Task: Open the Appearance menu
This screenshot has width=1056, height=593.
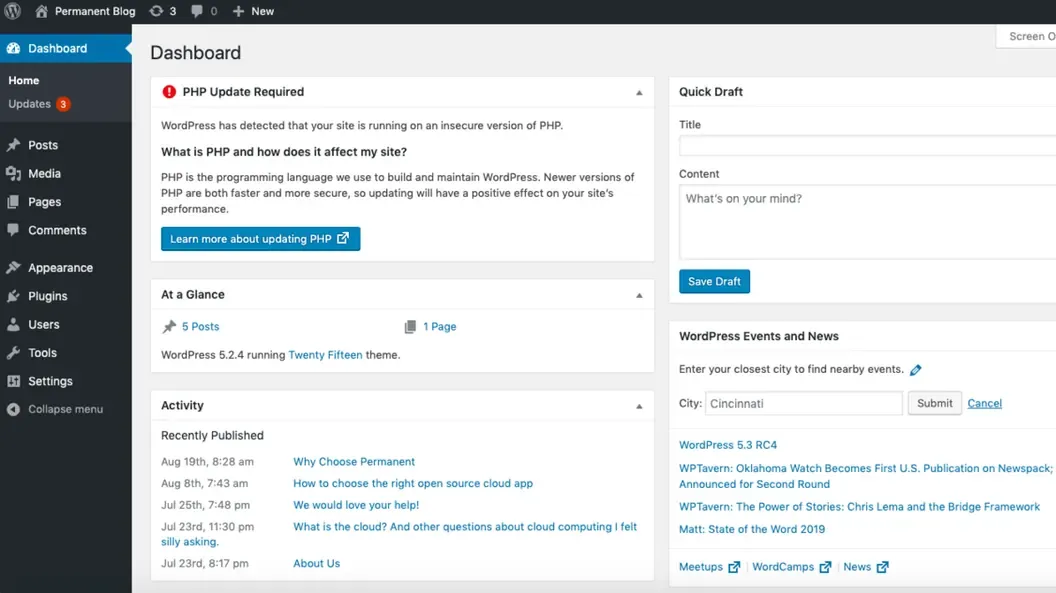Action: tap(61, 267)
